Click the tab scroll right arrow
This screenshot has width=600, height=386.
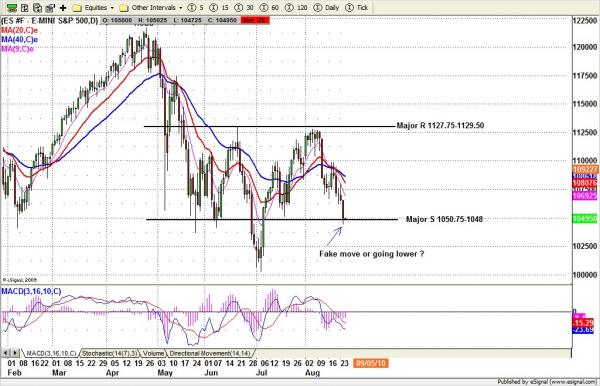click(x=15, y=353)
